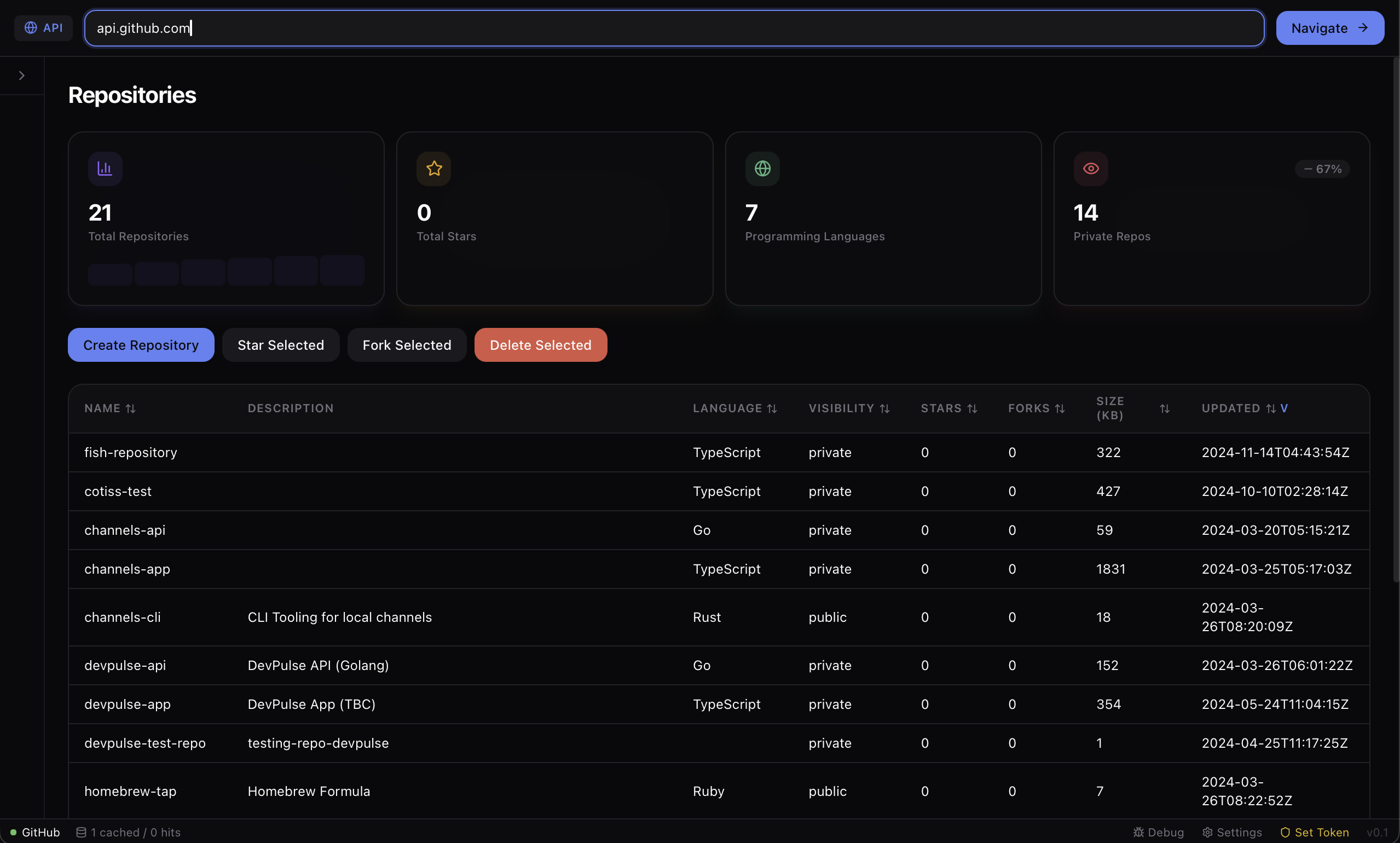Click Fork Selected
Viewport: 1400px width, 843px height.
click(x=407, y=345)
